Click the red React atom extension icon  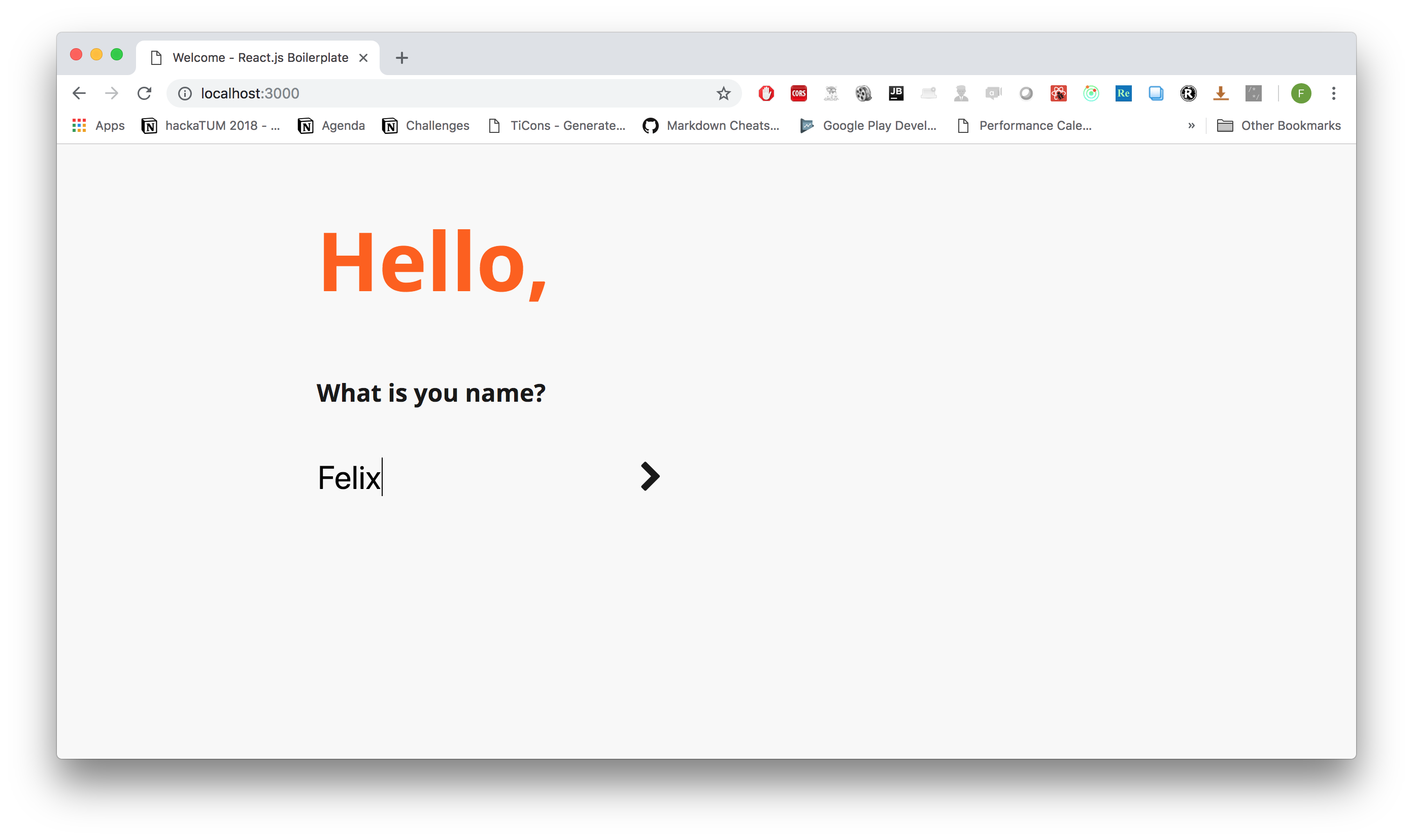(x=1058, y=93)
